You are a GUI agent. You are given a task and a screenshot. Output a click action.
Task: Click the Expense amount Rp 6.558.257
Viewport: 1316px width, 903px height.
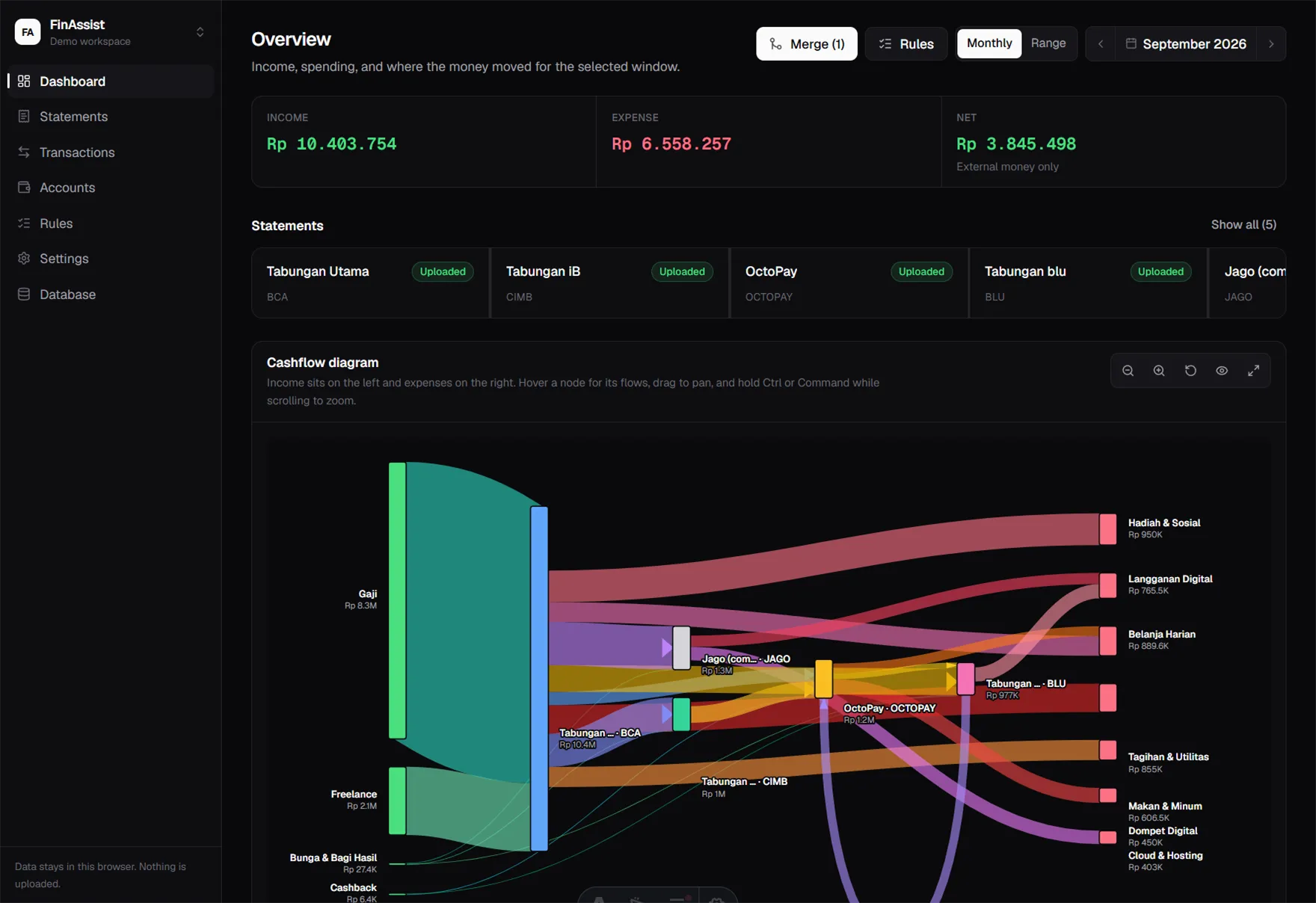point(671,144)
